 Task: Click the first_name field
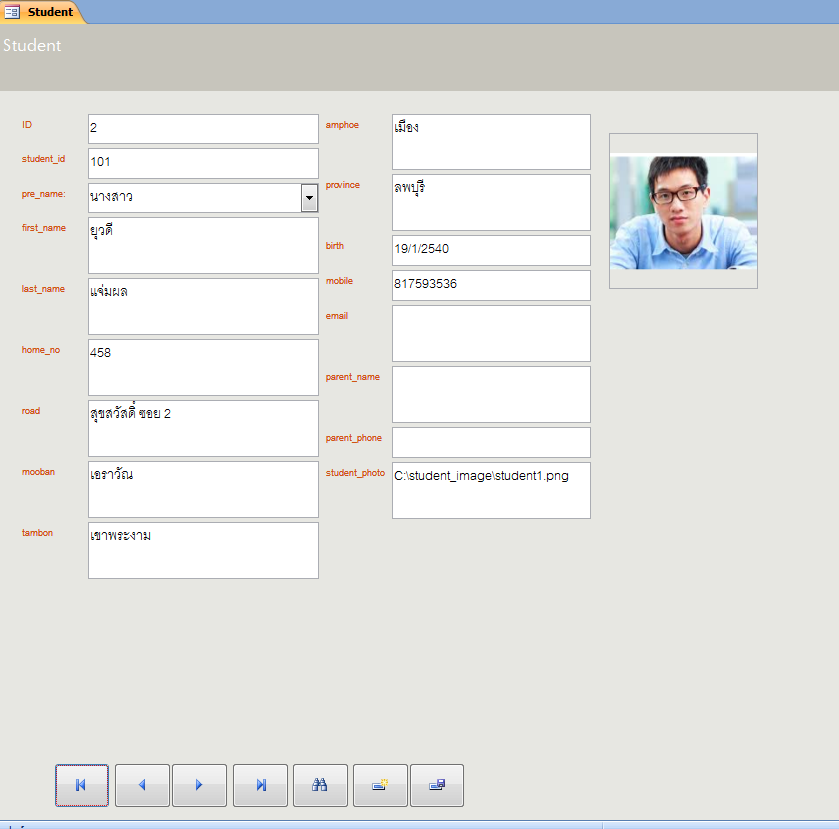coord(203,246)
